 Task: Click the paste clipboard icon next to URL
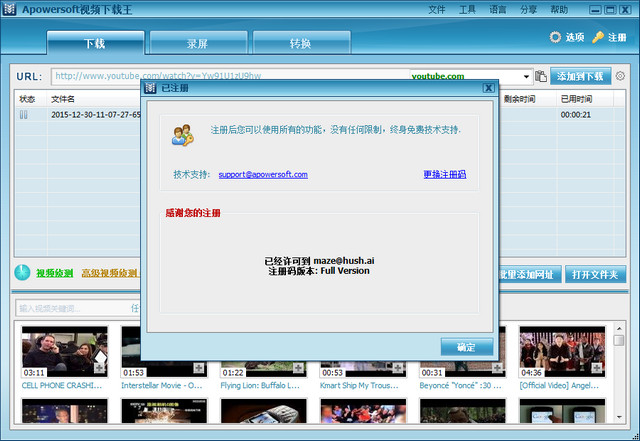point(541,76)
